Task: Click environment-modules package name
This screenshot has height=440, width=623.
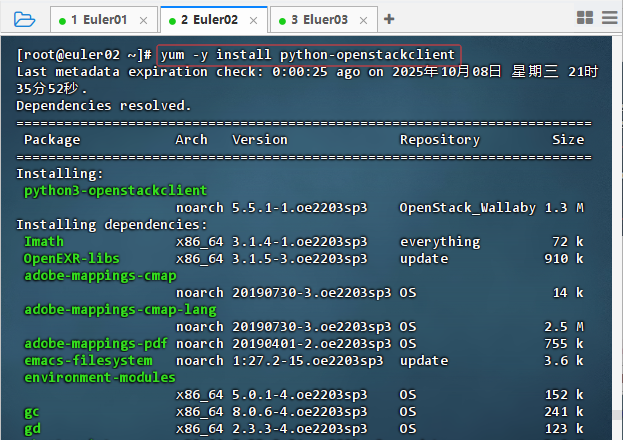Action: [100, 377]
